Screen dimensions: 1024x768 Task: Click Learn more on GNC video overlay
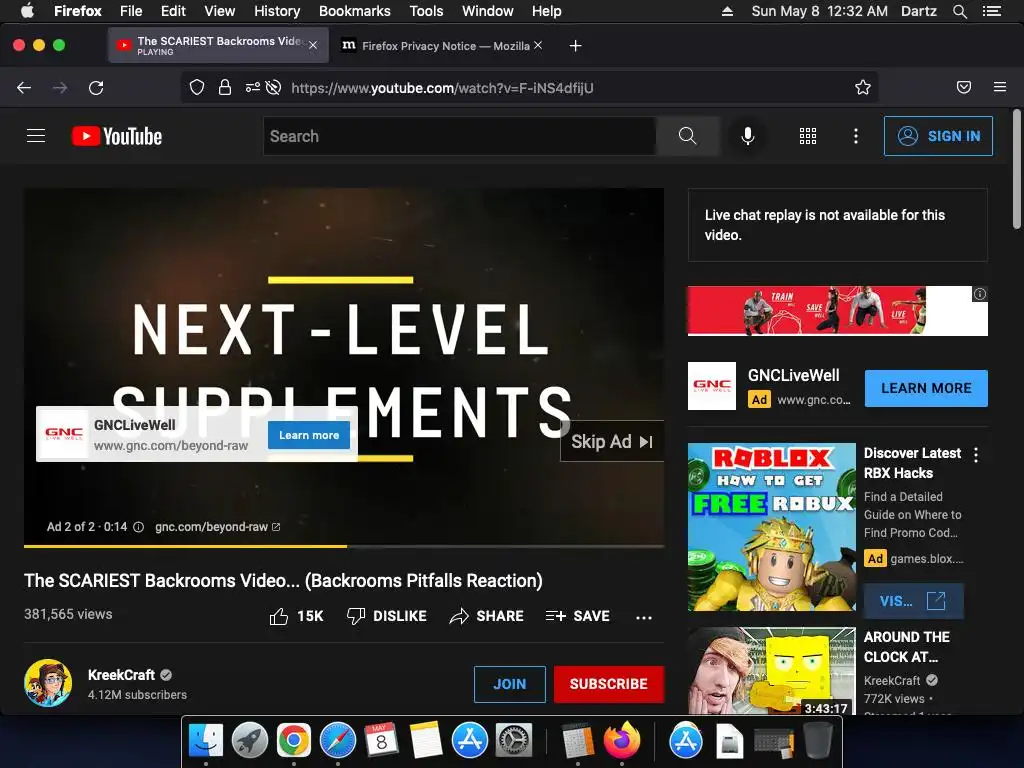point(309,435)
